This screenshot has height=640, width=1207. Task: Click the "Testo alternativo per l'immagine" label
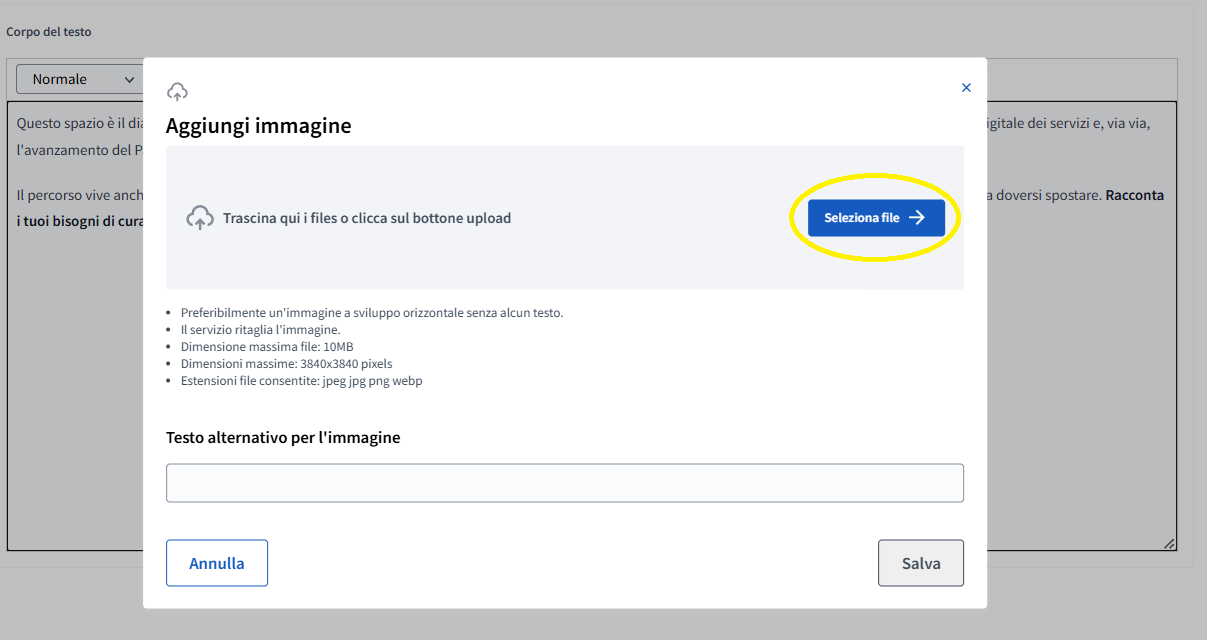tap(283, 437)
